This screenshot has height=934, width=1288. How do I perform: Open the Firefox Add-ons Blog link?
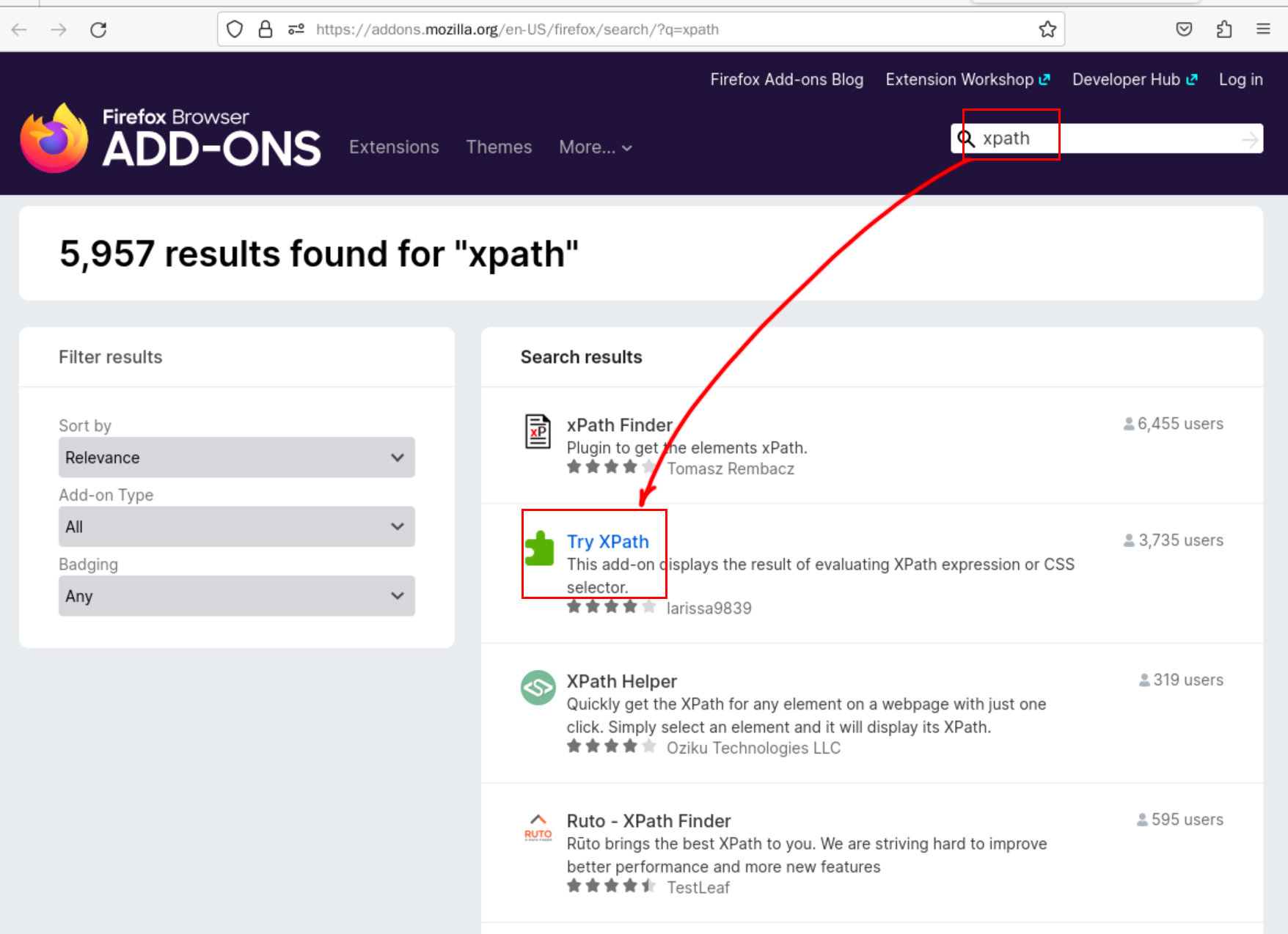point(786,79)
